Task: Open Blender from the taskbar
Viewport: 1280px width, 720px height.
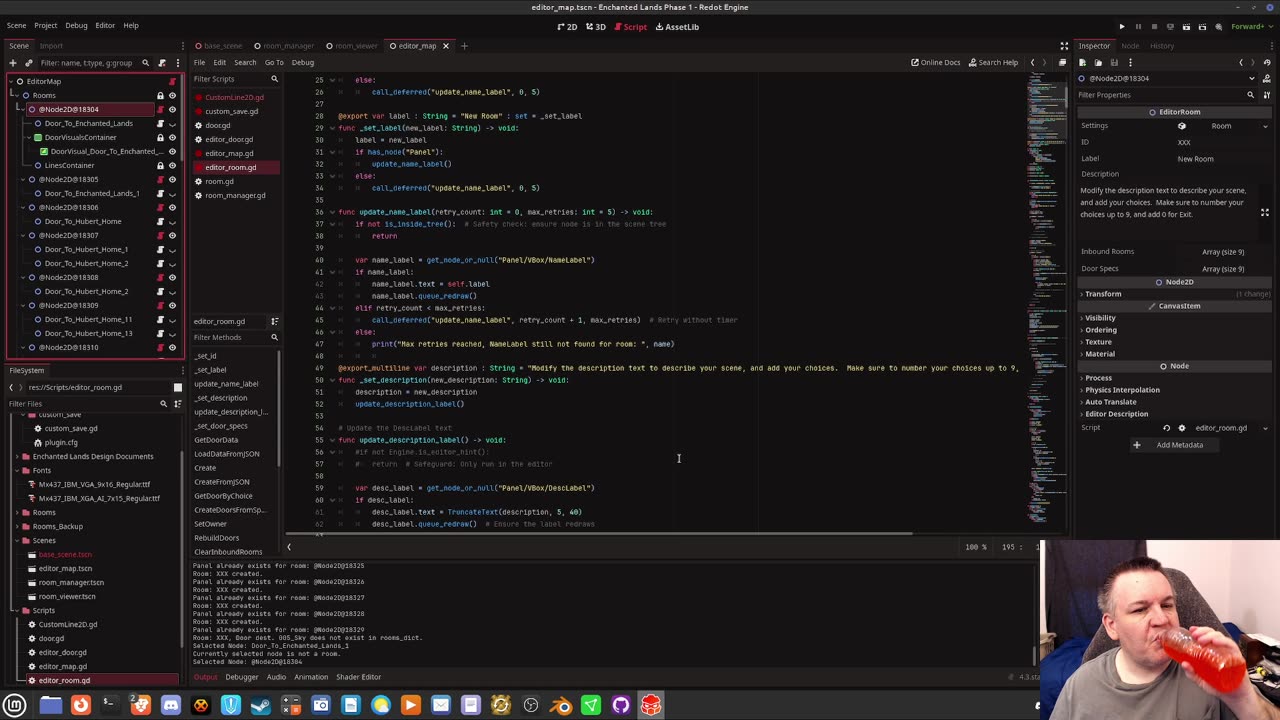Action: (x=561, y=706)
